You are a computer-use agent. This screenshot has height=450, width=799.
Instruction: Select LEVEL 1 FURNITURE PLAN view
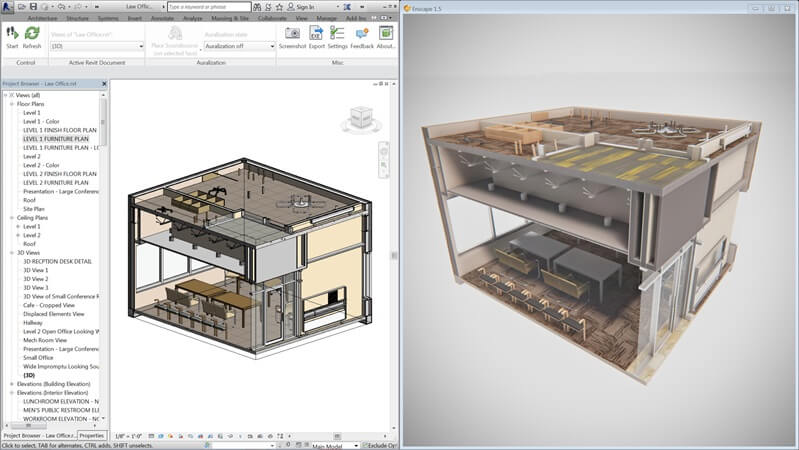pyautogui.click(x=56, y=139)
